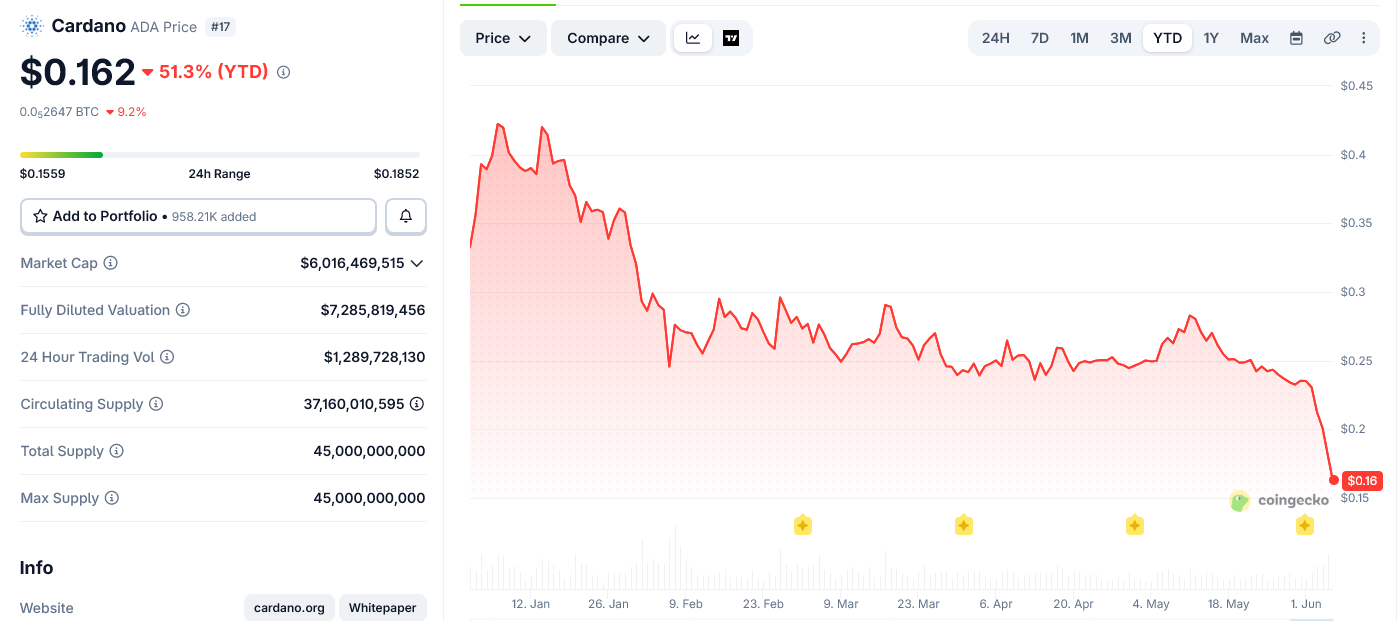Select the 24H time range

(995, 38)
